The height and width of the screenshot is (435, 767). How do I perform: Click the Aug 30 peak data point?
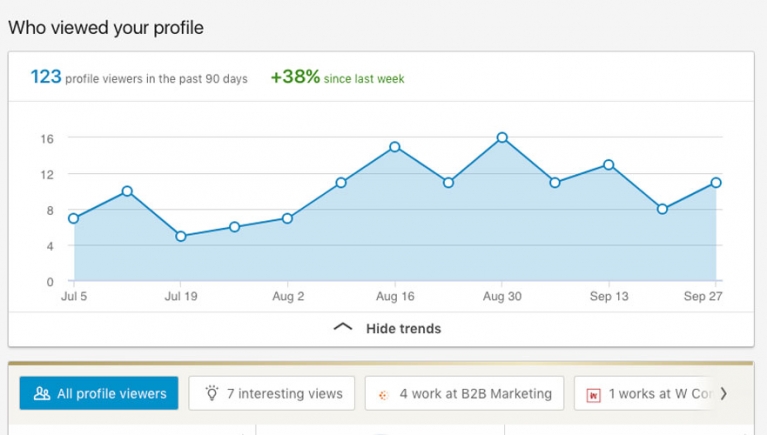coord(502,138)
